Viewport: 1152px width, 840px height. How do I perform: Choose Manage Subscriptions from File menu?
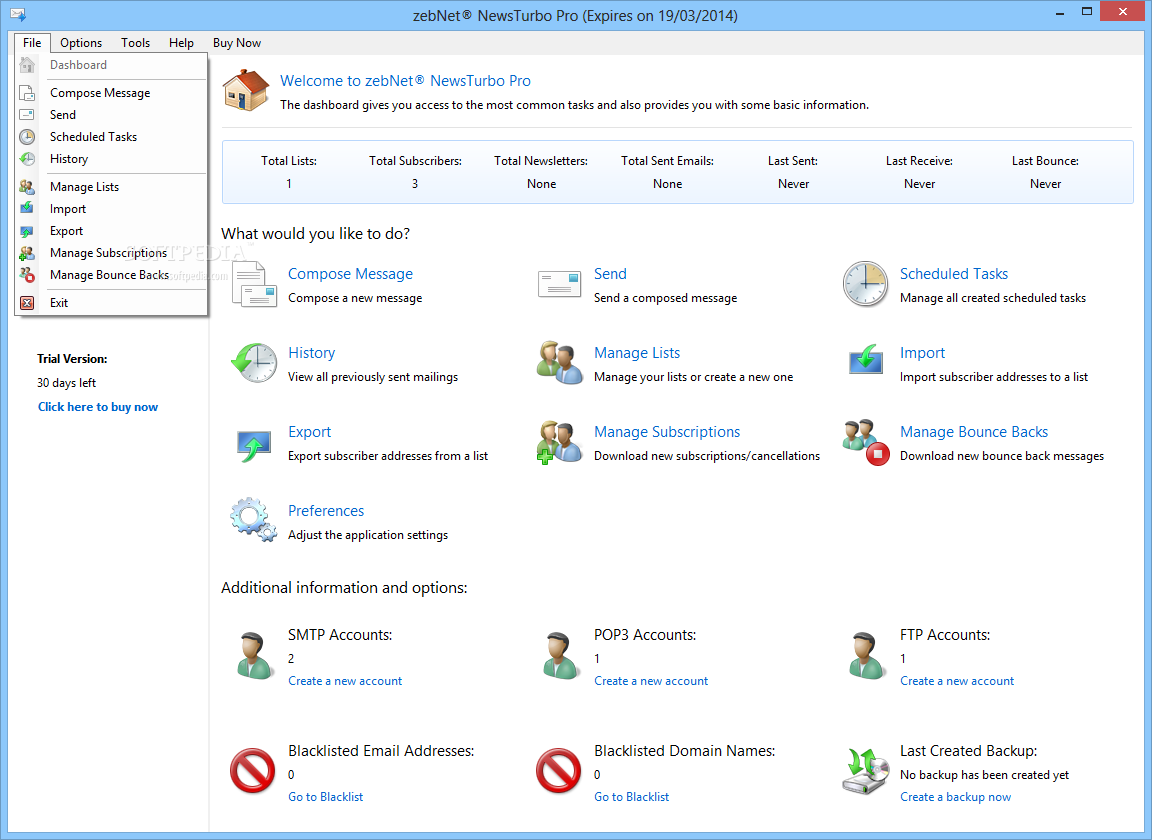point(111,253)
